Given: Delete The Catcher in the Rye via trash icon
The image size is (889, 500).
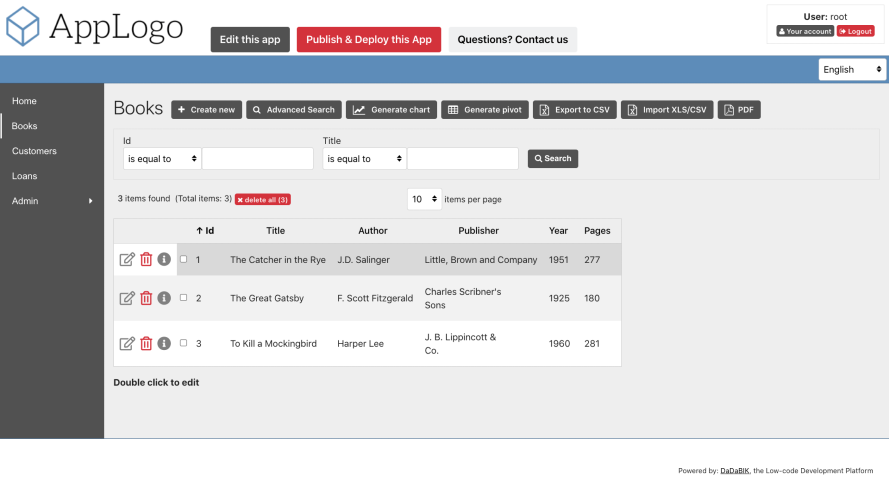Looking at the screenshot, I should pyautogui.click(x=146, y=260).
